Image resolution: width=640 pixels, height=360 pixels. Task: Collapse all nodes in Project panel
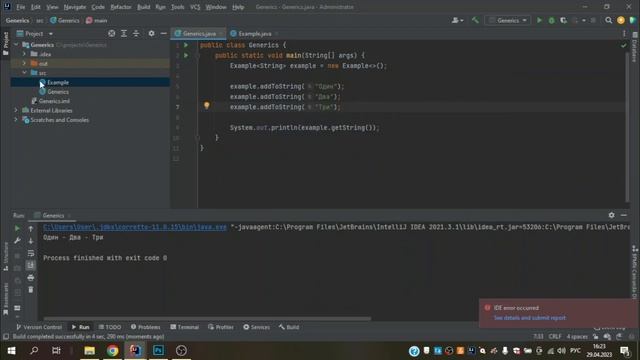click(136, 33)
